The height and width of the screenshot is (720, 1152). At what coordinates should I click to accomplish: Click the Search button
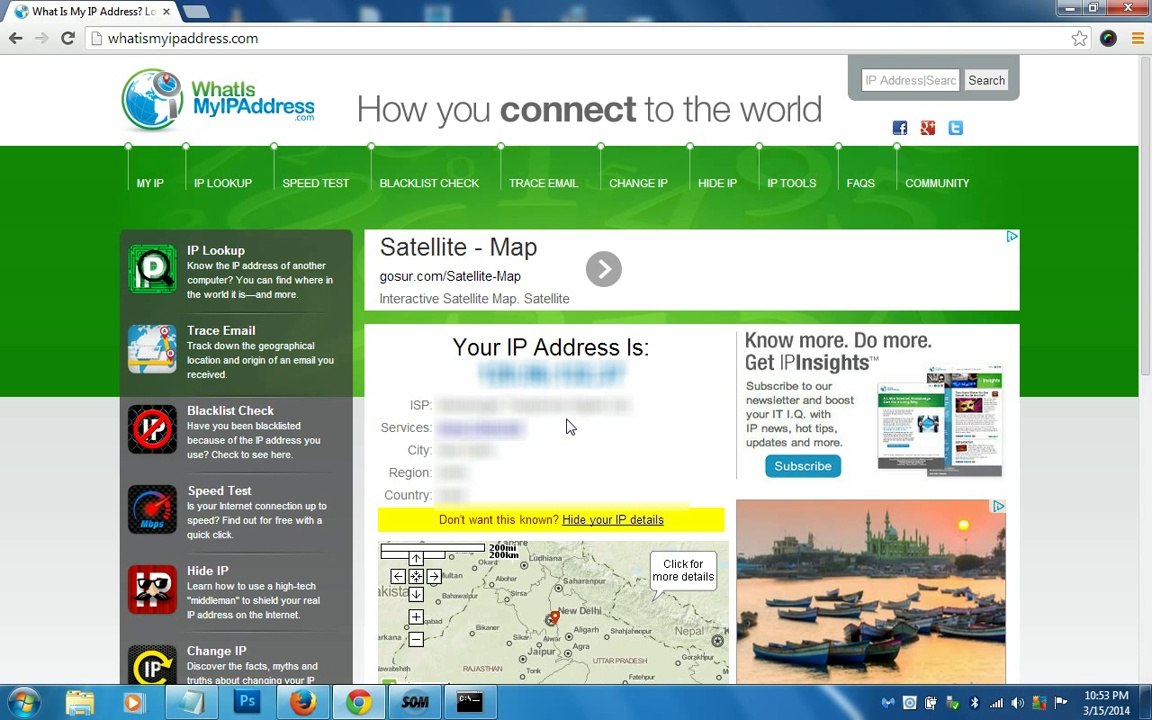coord(986,80)
